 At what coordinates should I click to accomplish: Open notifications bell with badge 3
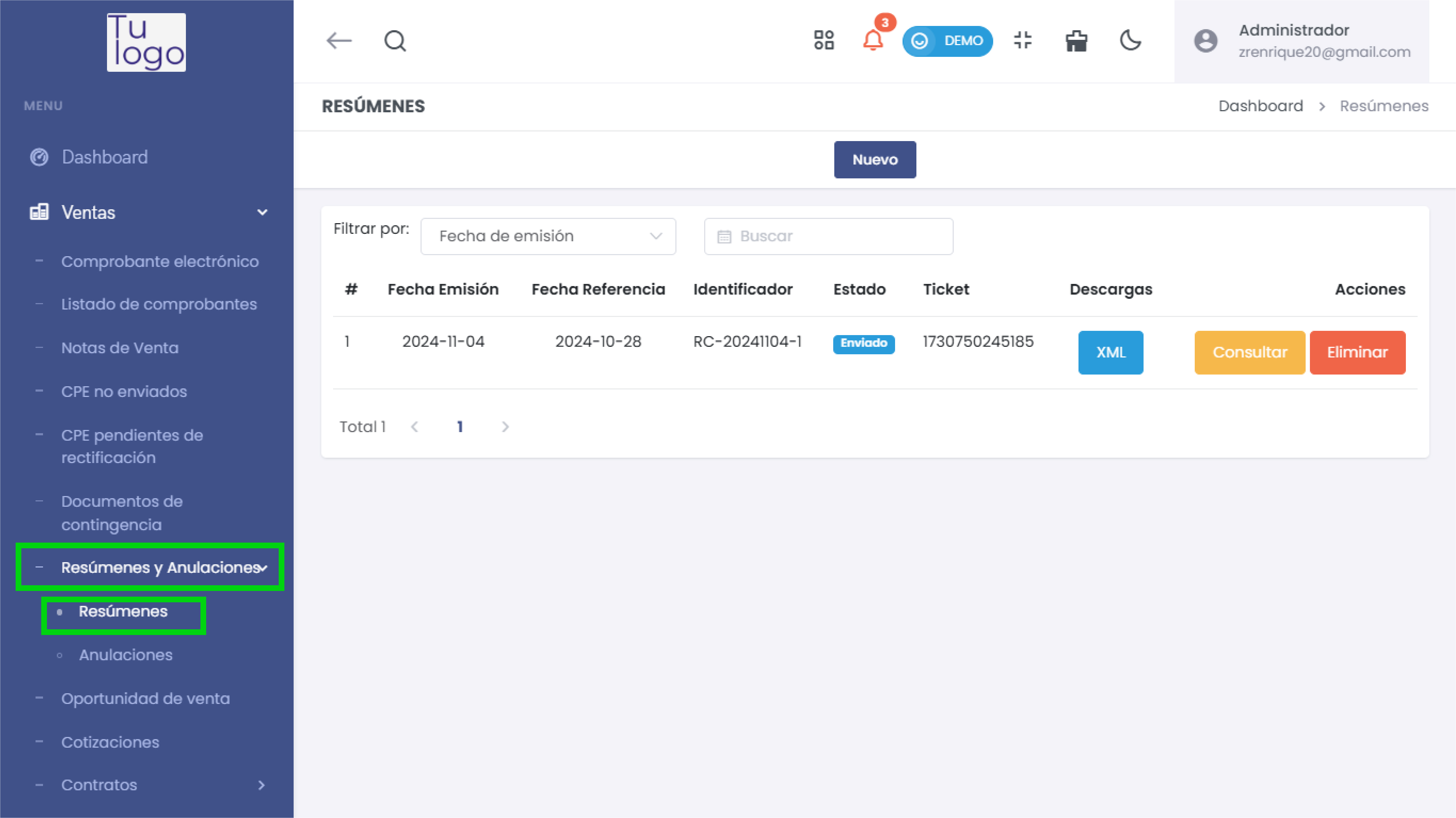coord(873,40)
